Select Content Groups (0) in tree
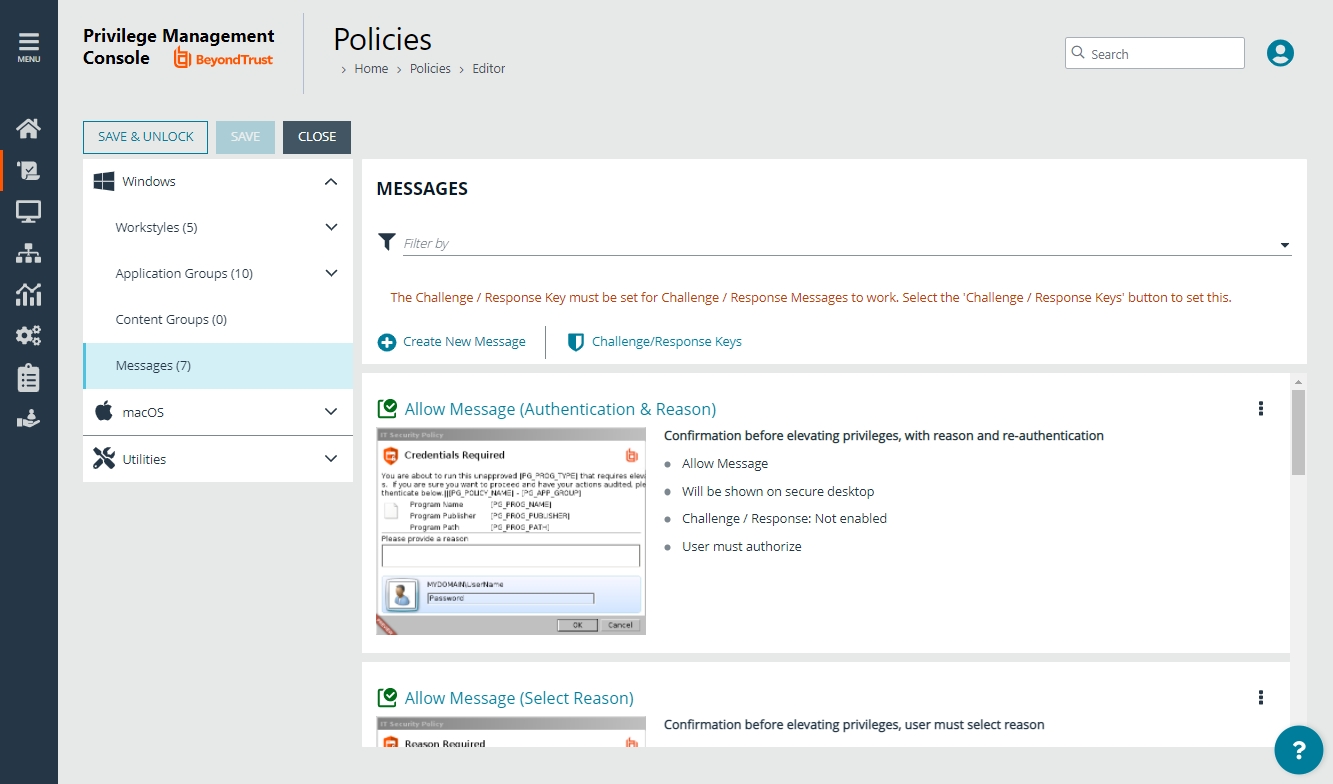 [x=171, y=319]
